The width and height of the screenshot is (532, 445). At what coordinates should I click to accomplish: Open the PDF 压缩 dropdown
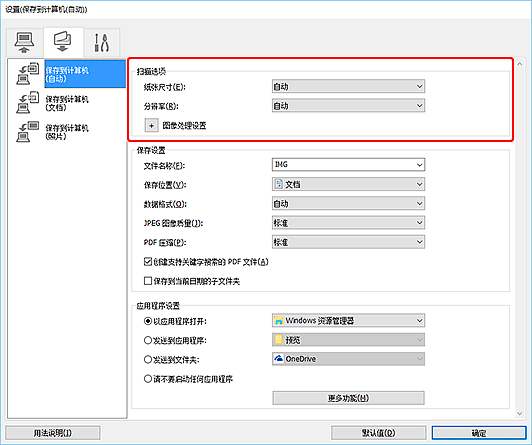click(348, 242)
